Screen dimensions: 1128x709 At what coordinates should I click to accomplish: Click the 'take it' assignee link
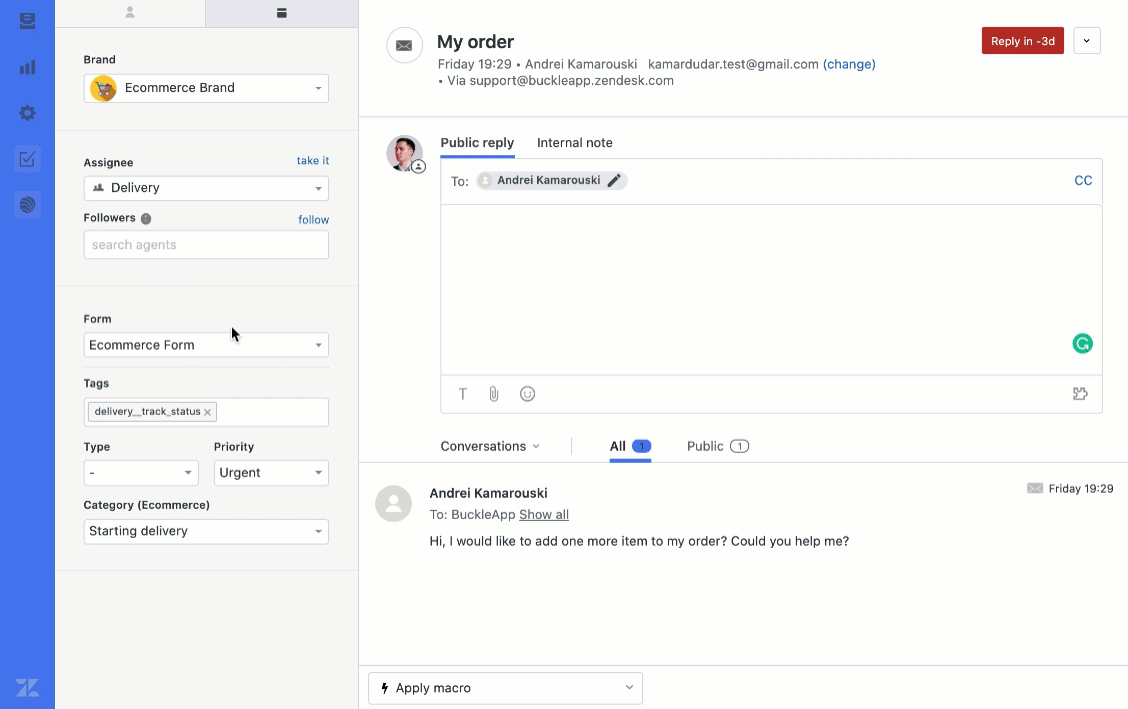tap(312, 160)
